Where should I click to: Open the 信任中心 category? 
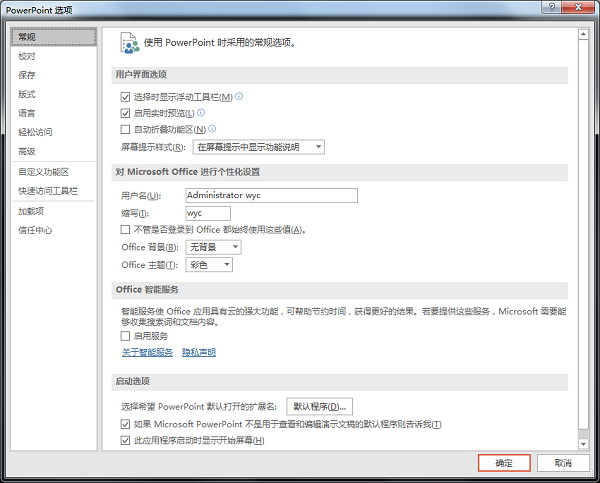tap(54, 230)
